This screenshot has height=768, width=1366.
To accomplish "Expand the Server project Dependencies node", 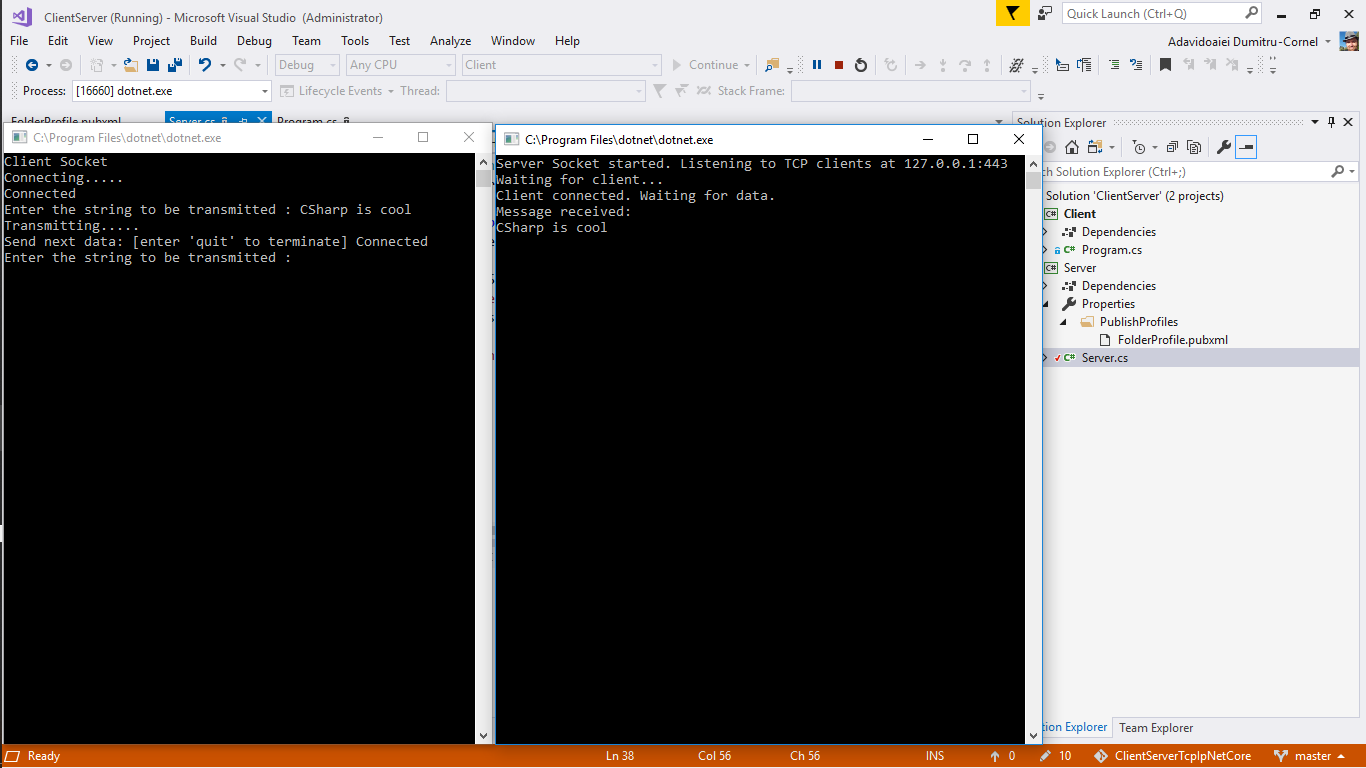I will pos(1044,285).
